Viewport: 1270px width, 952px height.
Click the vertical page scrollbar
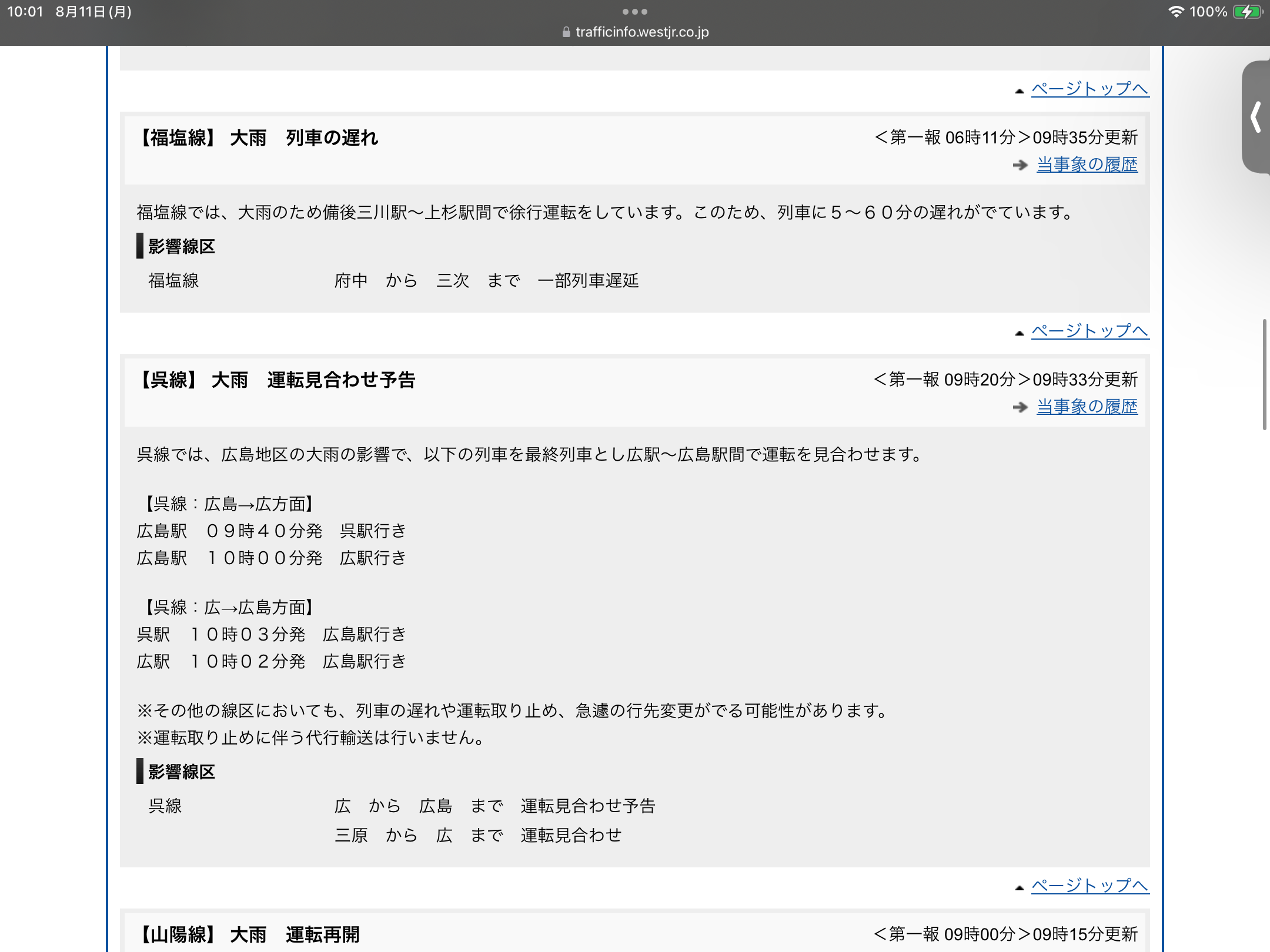(x=1264, y=375)
